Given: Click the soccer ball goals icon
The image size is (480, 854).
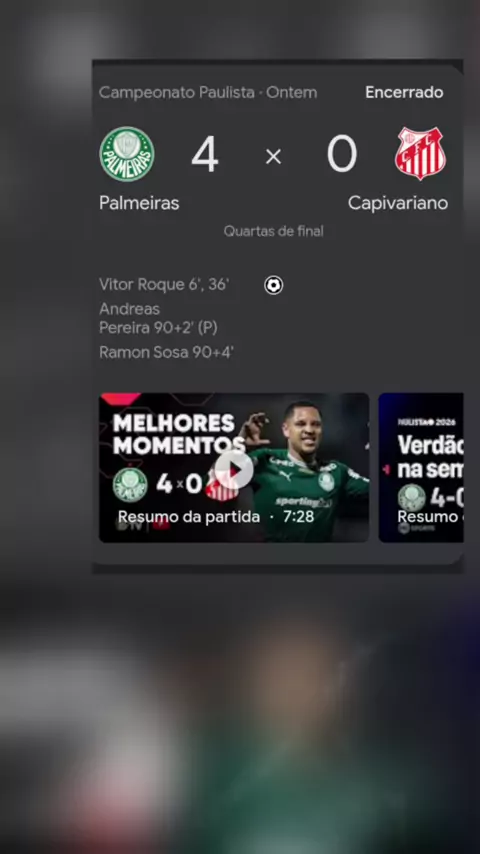Looking at the screenshot, I should click(274, 285).
